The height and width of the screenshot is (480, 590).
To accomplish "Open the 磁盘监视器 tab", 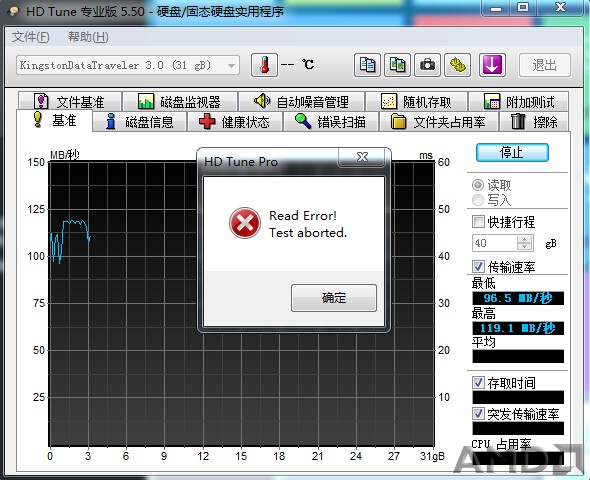I will pyautogui.click(x=180, y=102).
